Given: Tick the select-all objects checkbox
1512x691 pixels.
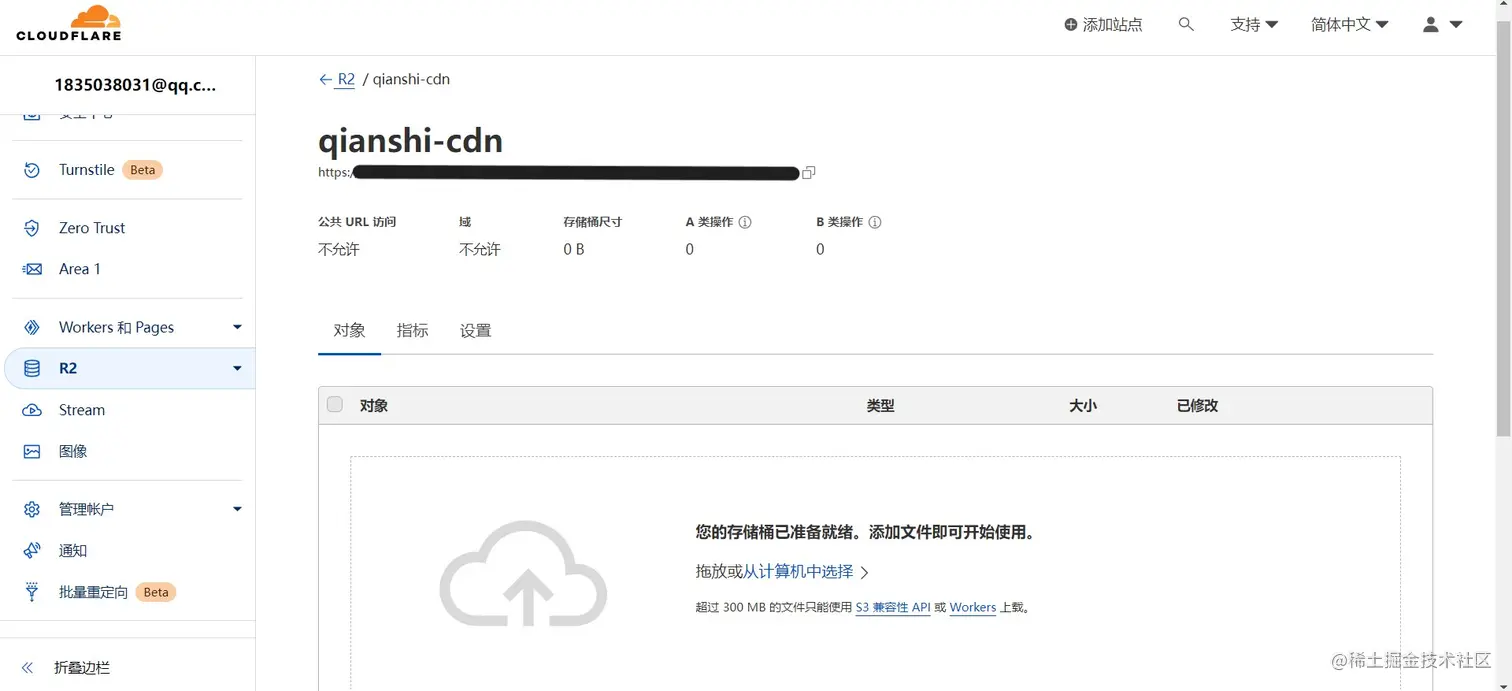Looking at the screenshot, I should (x=335, y=404).
